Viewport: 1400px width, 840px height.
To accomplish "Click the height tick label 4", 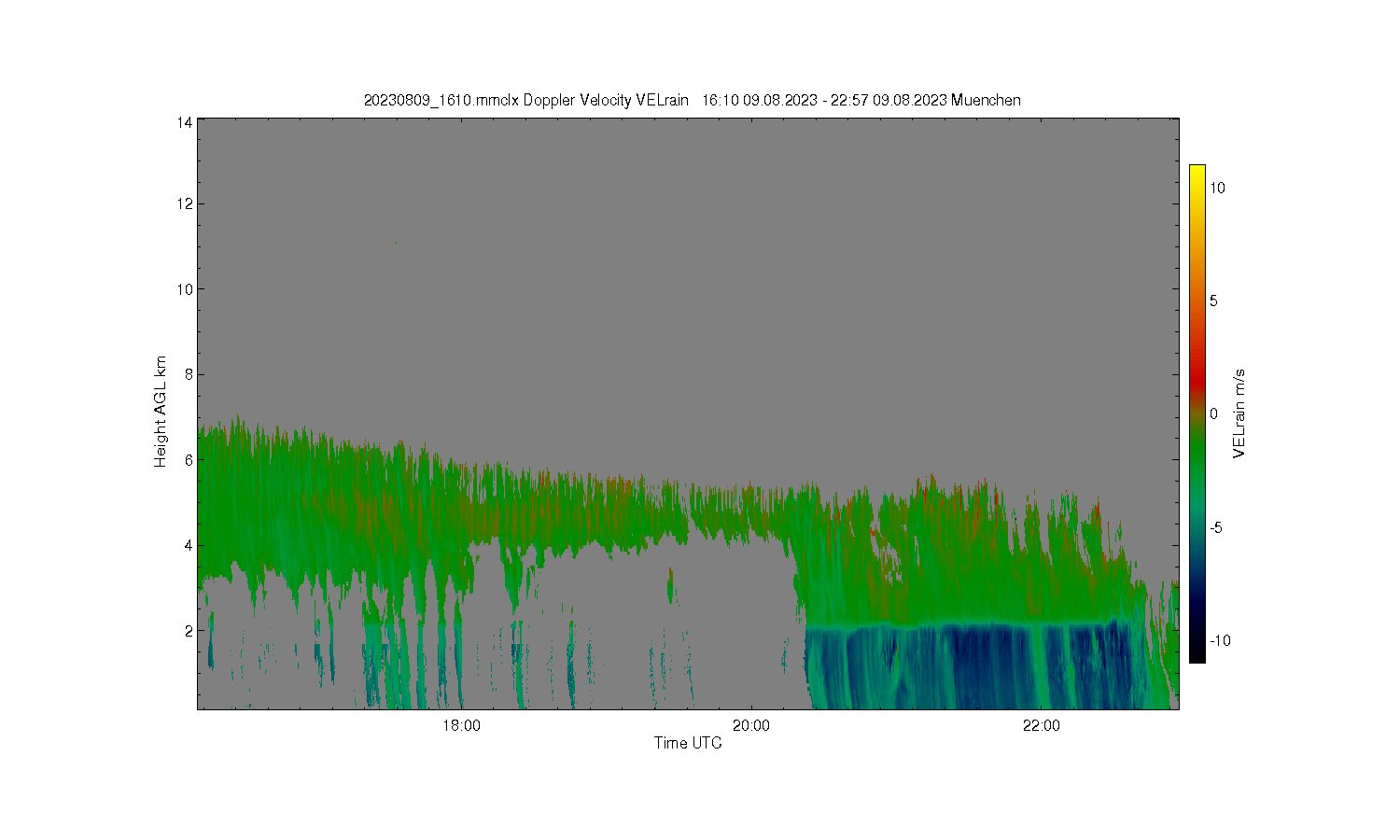I will 189,545.
